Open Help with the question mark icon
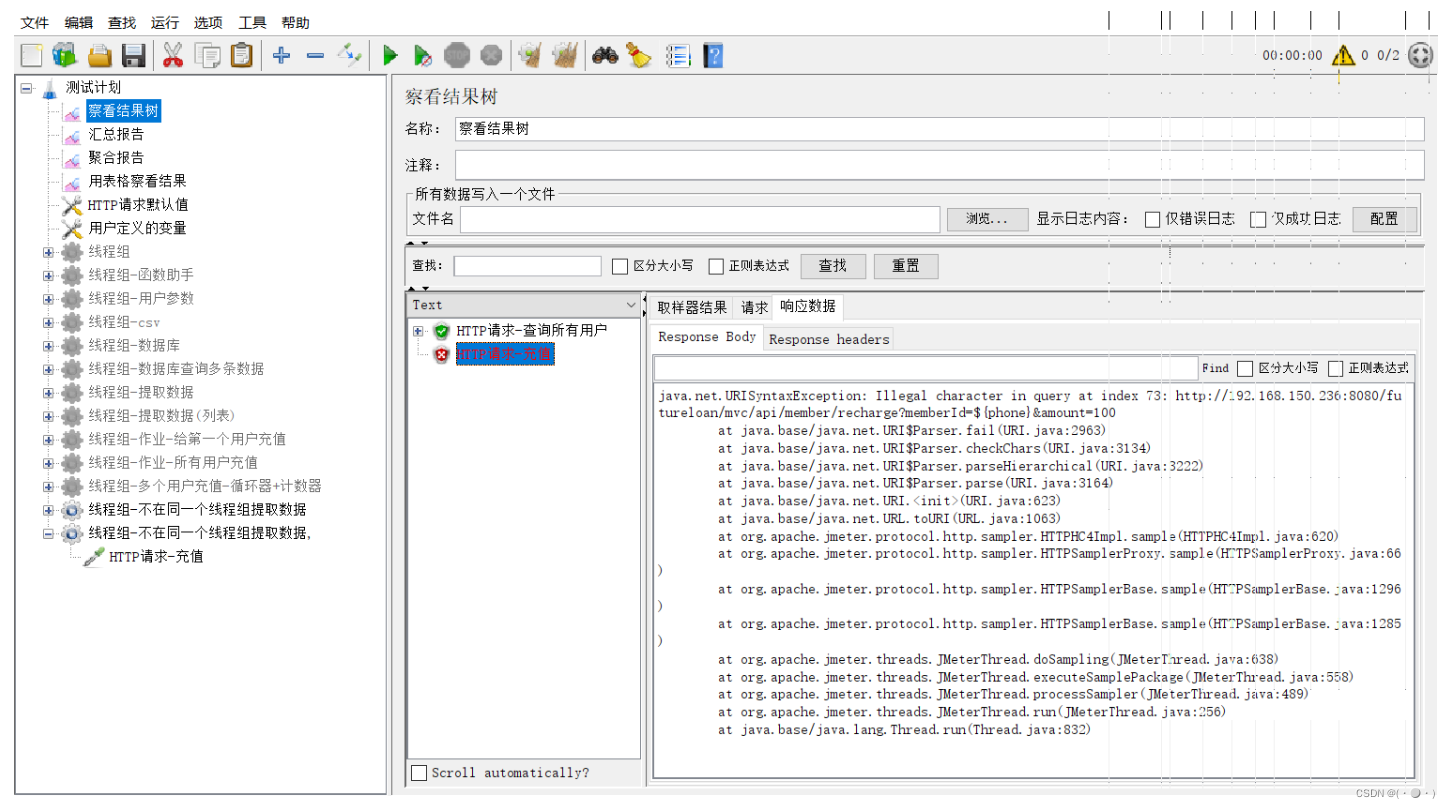Screen dimensions: 1450x808 (713, 56)
